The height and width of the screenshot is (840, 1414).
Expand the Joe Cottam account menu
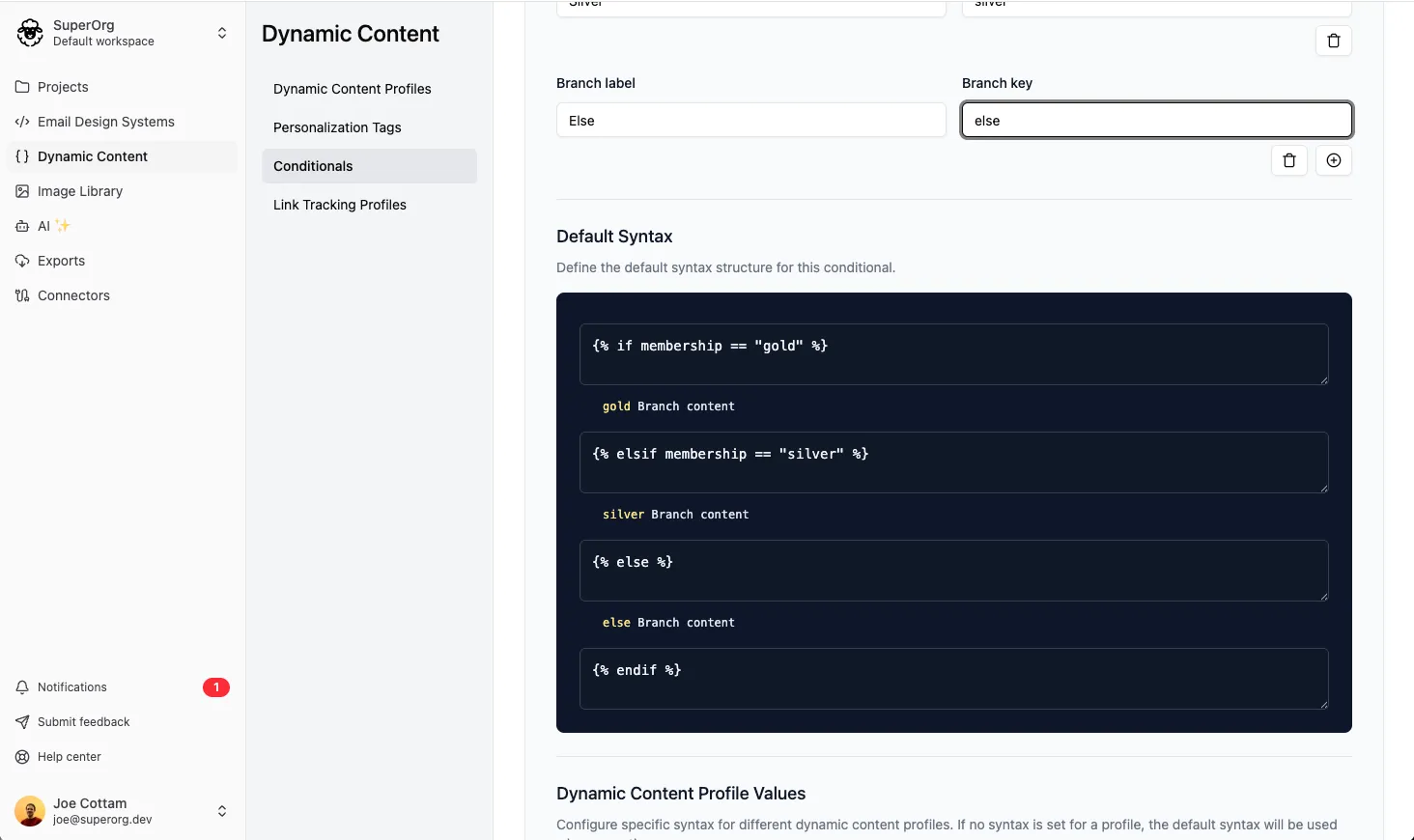pyautogui.click(x=221, y=811)
